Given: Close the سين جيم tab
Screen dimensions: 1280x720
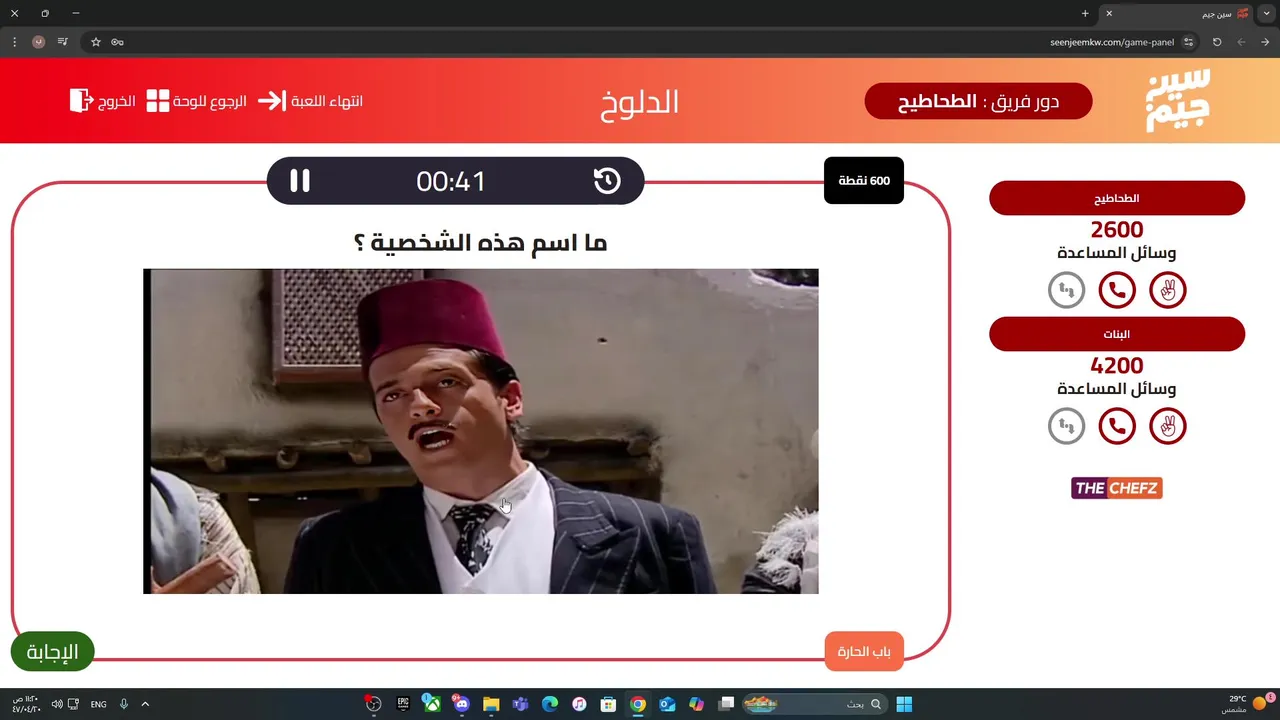Looking at the screenshot, I should click(1108, 13).
